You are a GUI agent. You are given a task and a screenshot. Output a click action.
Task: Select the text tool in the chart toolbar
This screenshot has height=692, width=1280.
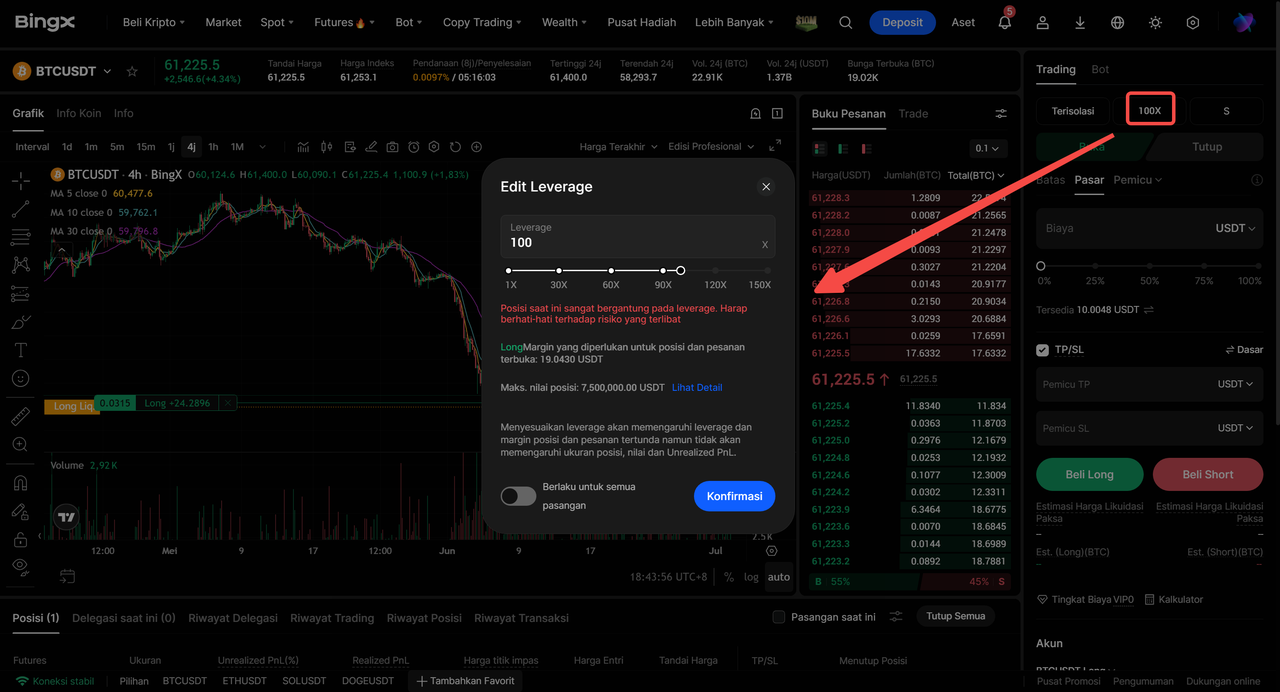point(20,350)
